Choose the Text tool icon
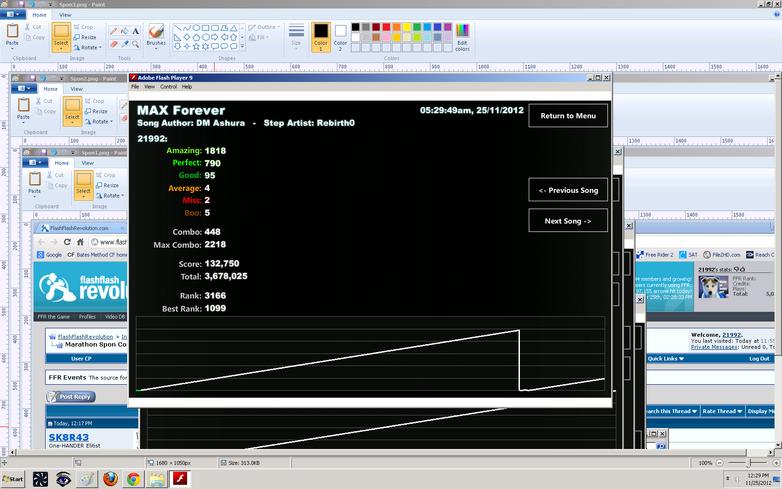This screenshot has width=782, height=489. pyautogui.click(x=136, y=31)
